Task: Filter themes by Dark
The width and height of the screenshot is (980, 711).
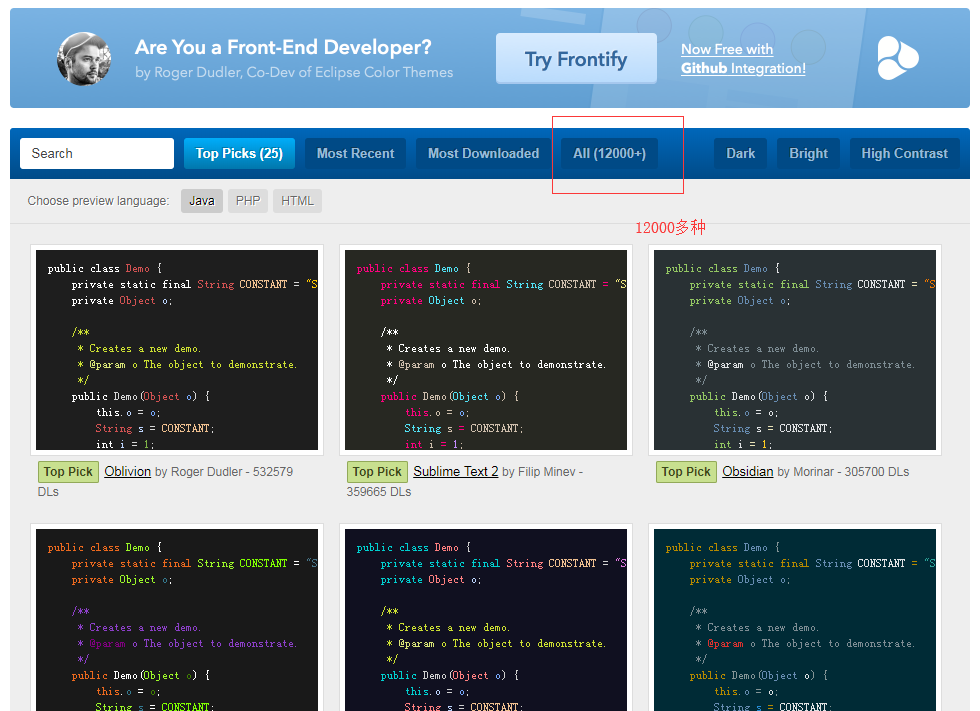Action: (x=741, y=154)
